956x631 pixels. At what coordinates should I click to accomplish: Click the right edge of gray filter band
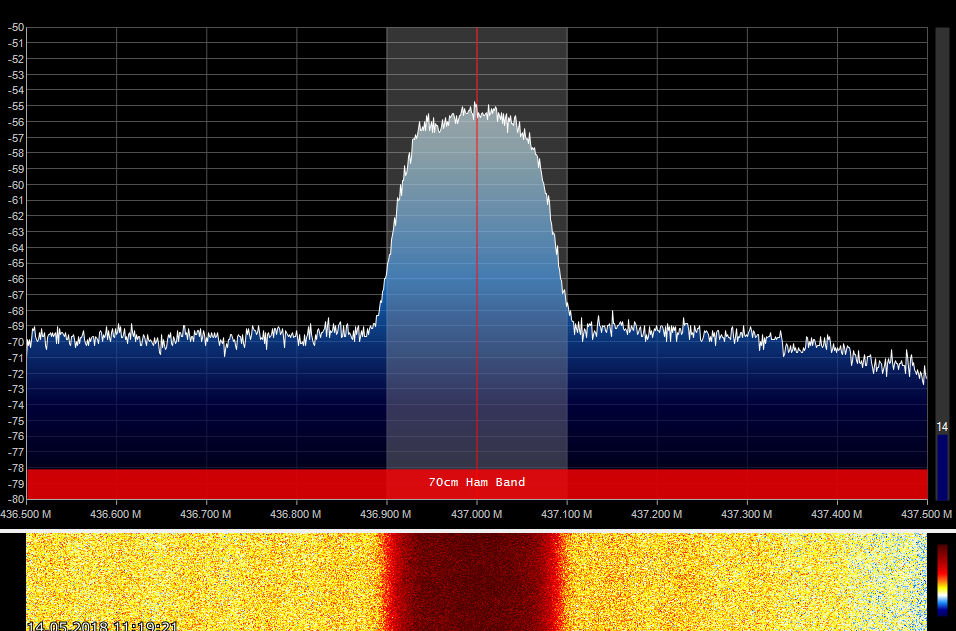coord(567,250)
